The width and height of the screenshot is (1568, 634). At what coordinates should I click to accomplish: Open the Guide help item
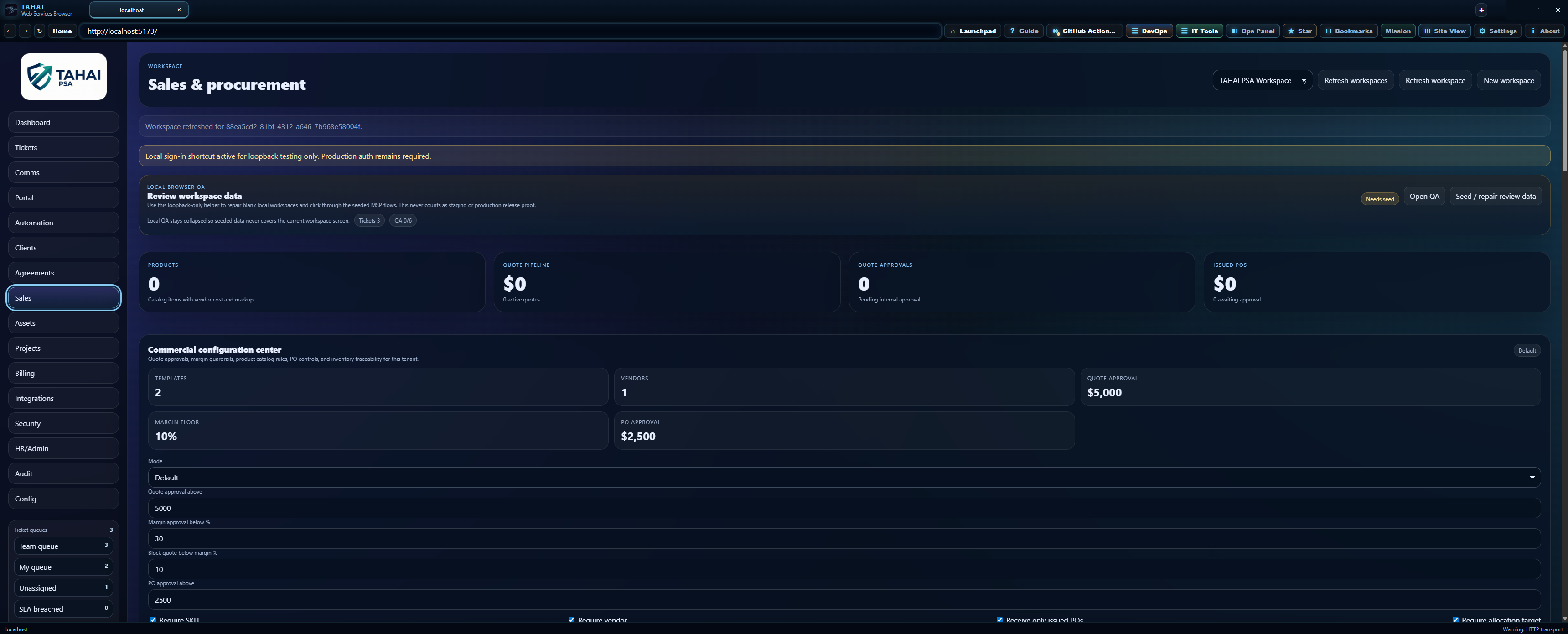coord(1024,31)
